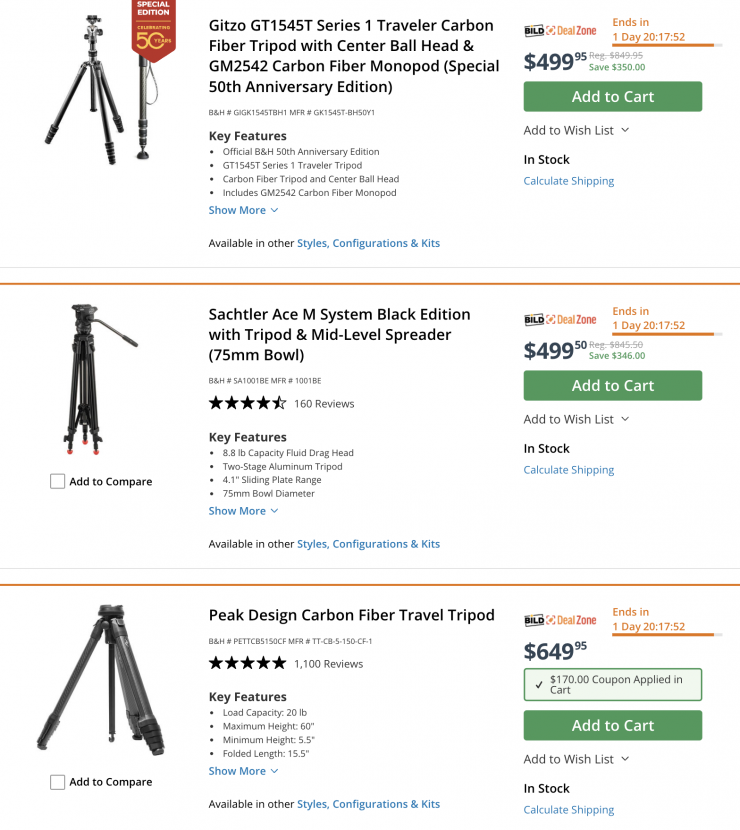Image resolution: width=740 pixels, height=830 pixels.
Task: Expand Show More for Sachtler key features
Action: [243, 511]
